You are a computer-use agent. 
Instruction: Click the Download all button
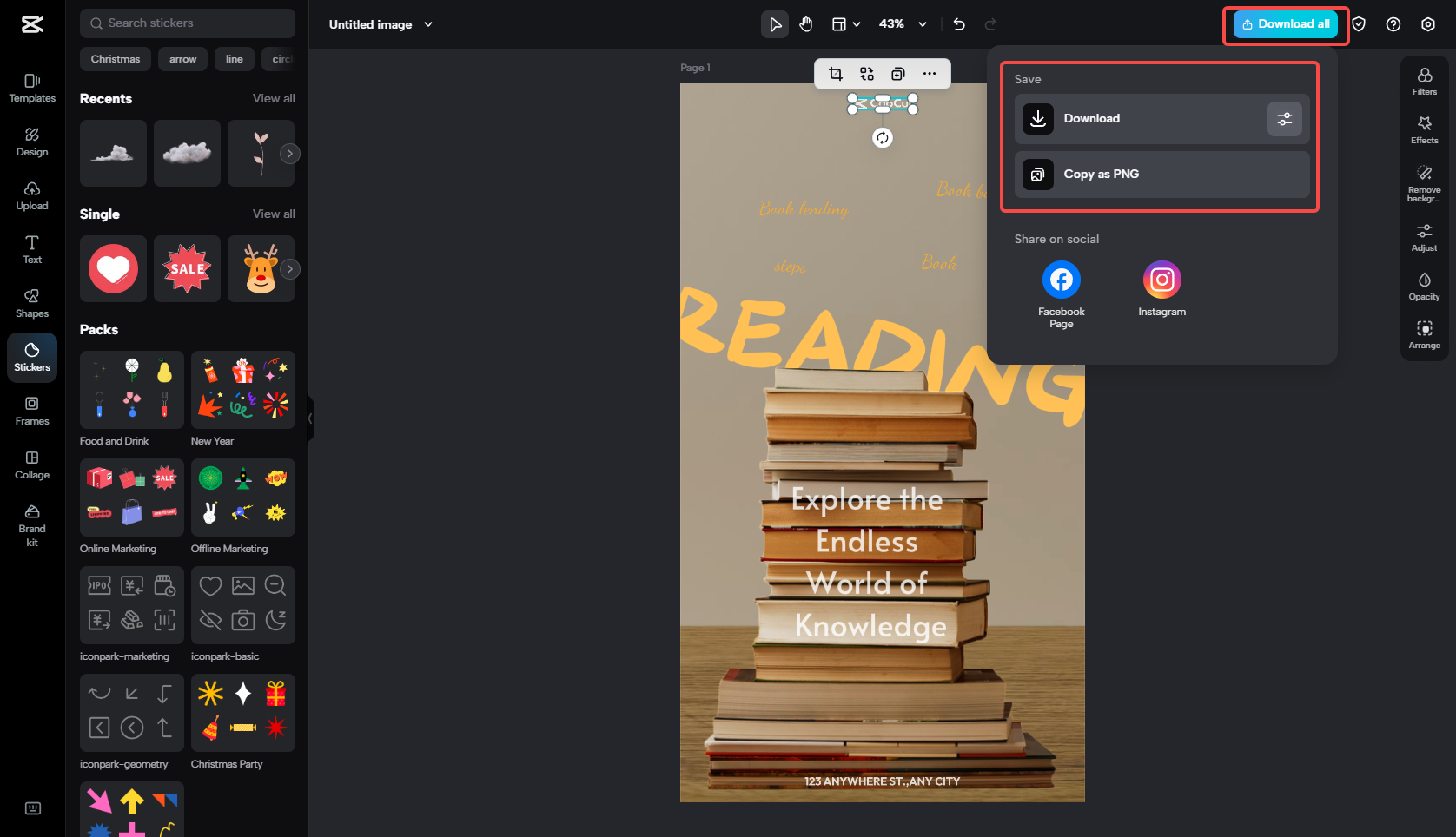(x=1285, y=23)
